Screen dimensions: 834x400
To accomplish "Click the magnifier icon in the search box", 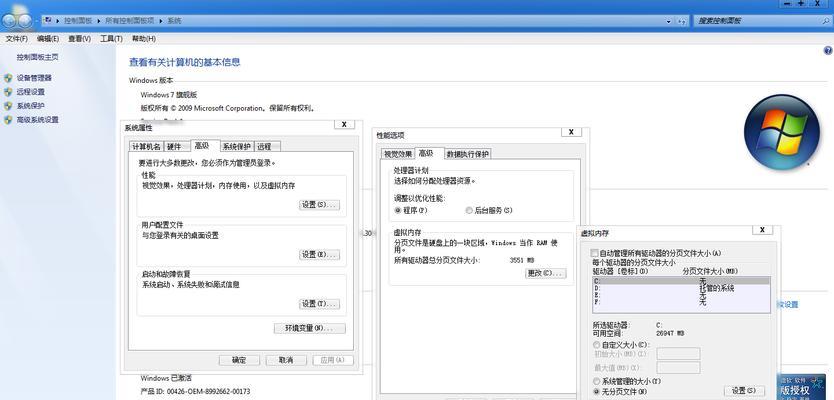I will coord(825,21).
